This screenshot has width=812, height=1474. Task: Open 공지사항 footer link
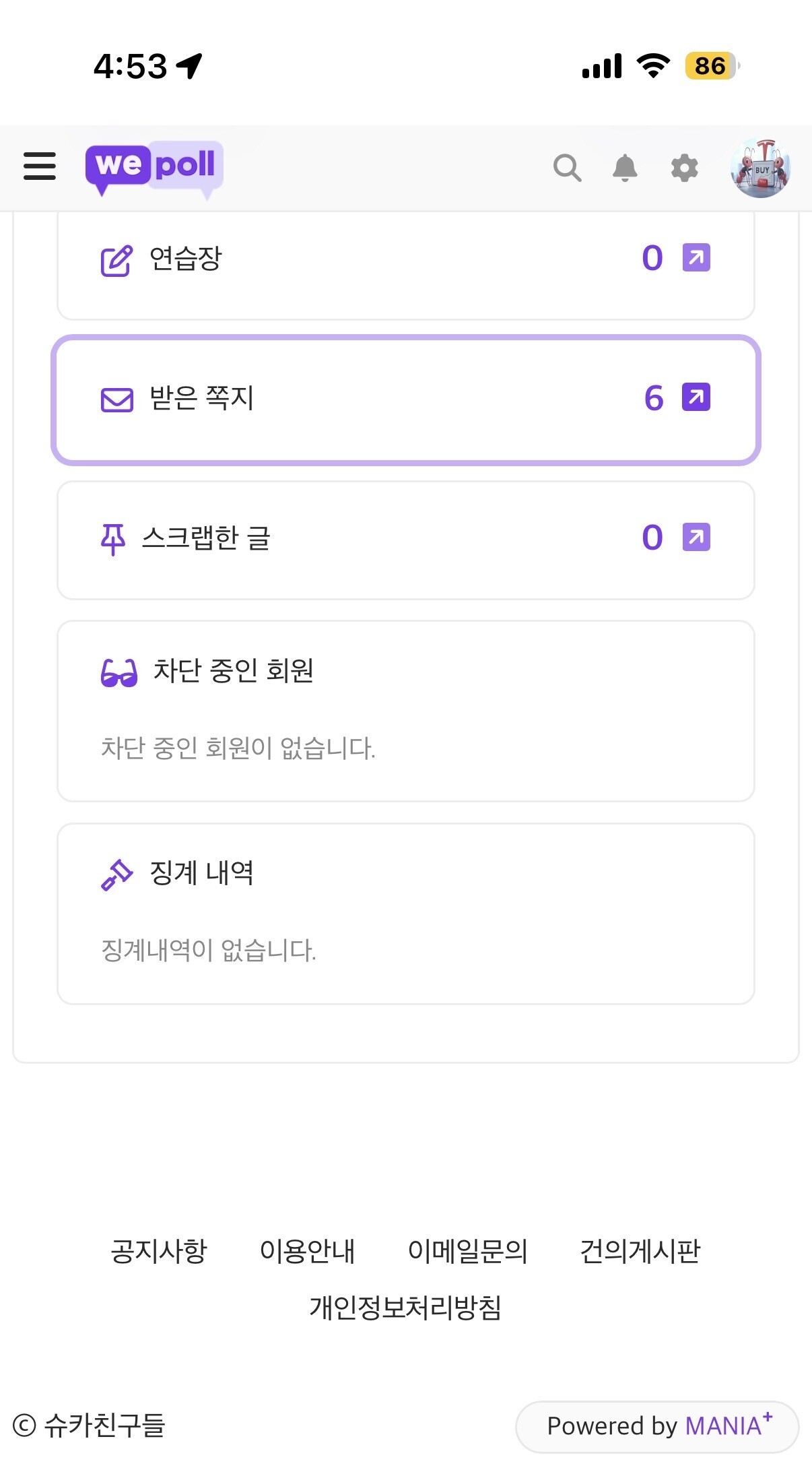(159, 1251)
